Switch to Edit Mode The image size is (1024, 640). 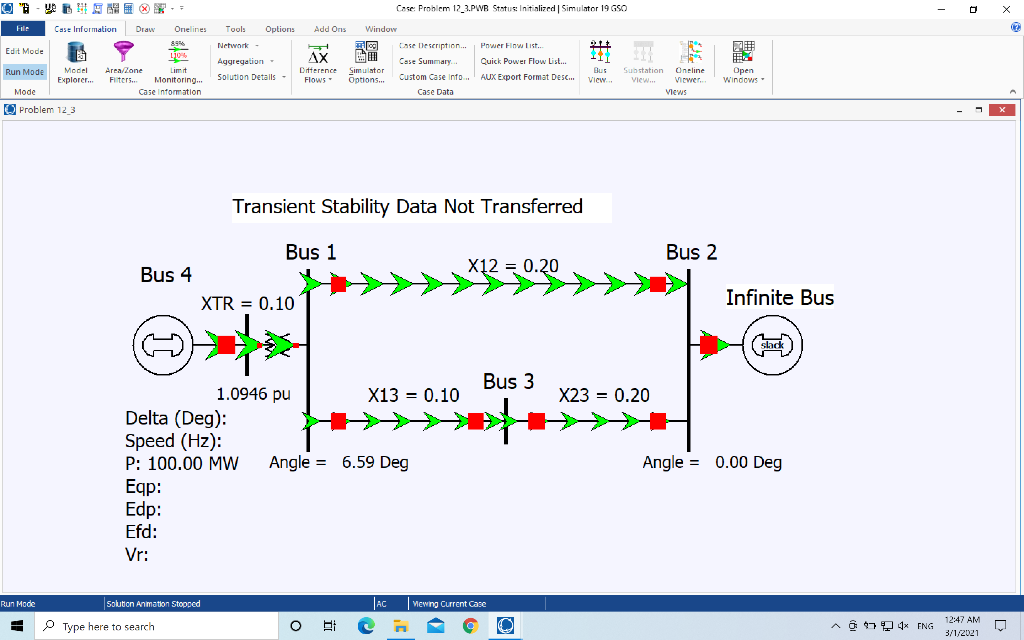(23, 50)
